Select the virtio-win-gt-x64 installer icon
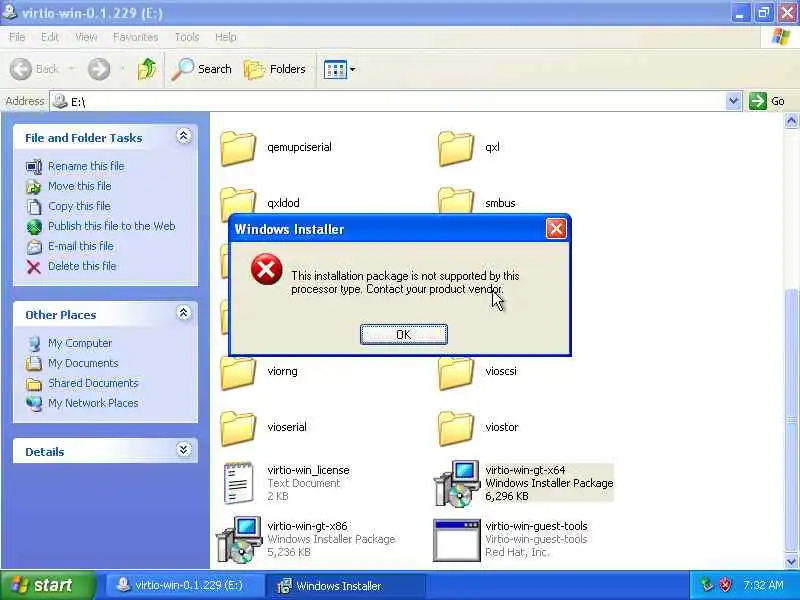Image resolution: width=800 pixels, height=600 pixels. coord(457,484)
